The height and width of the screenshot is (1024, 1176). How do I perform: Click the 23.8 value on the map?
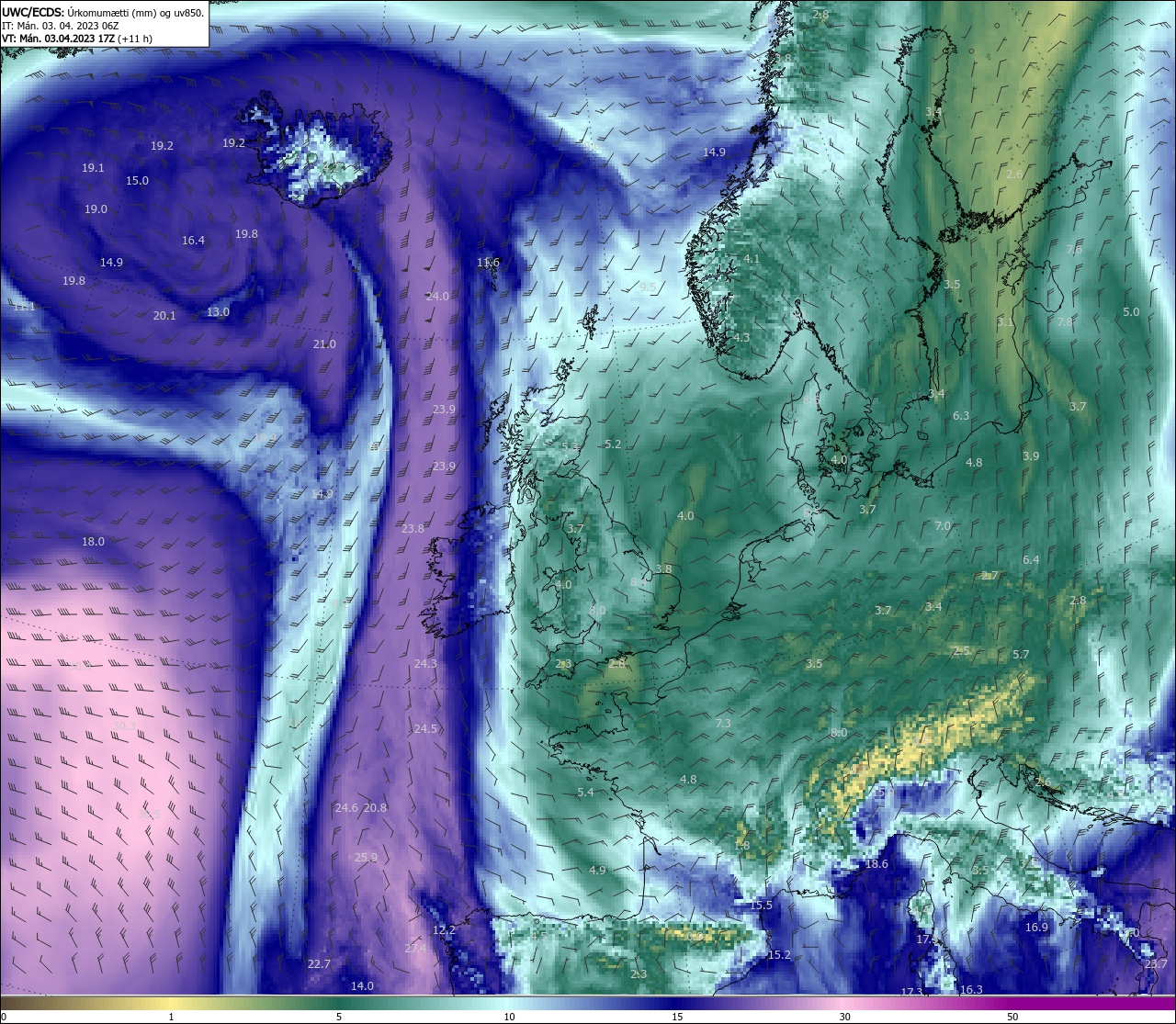point(413,529)
